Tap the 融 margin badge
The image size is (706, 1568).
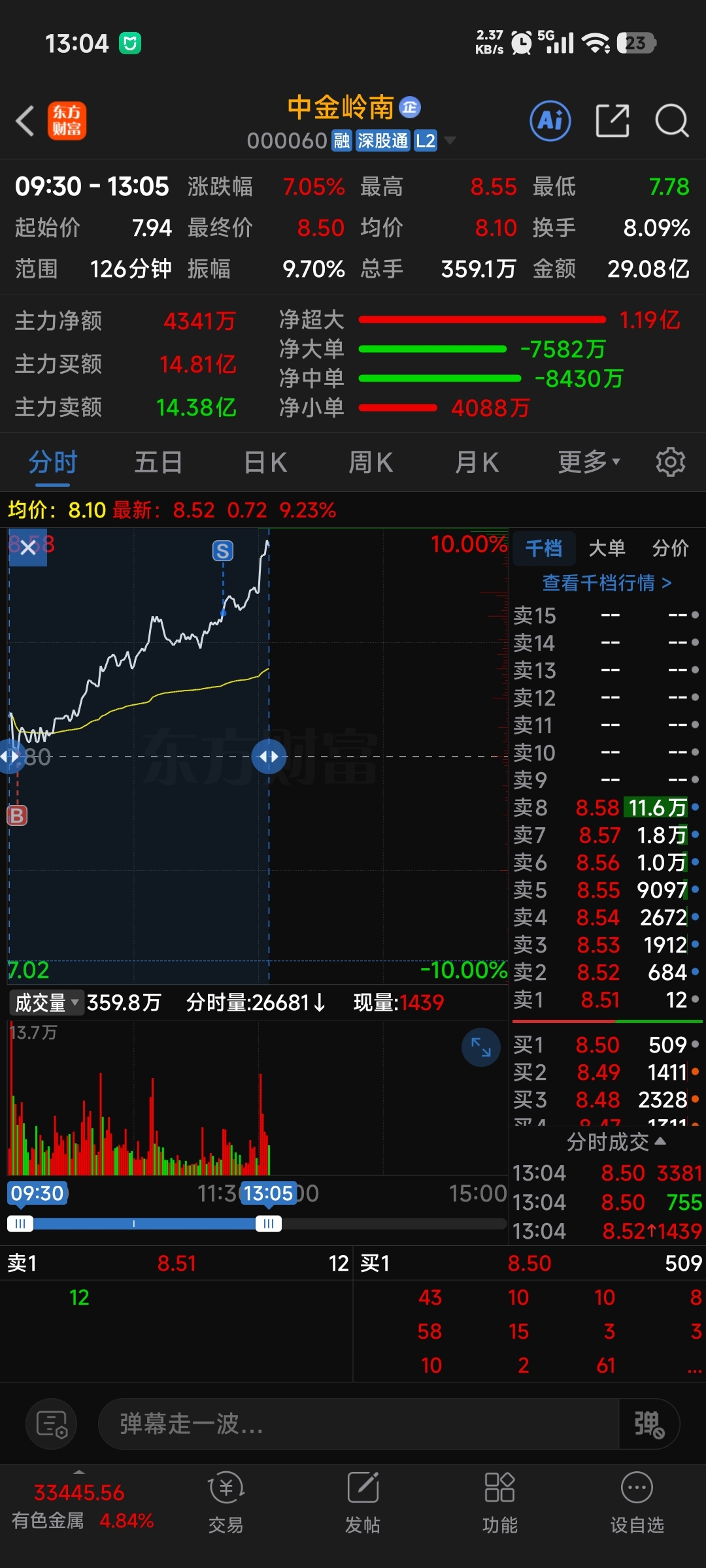342,140
